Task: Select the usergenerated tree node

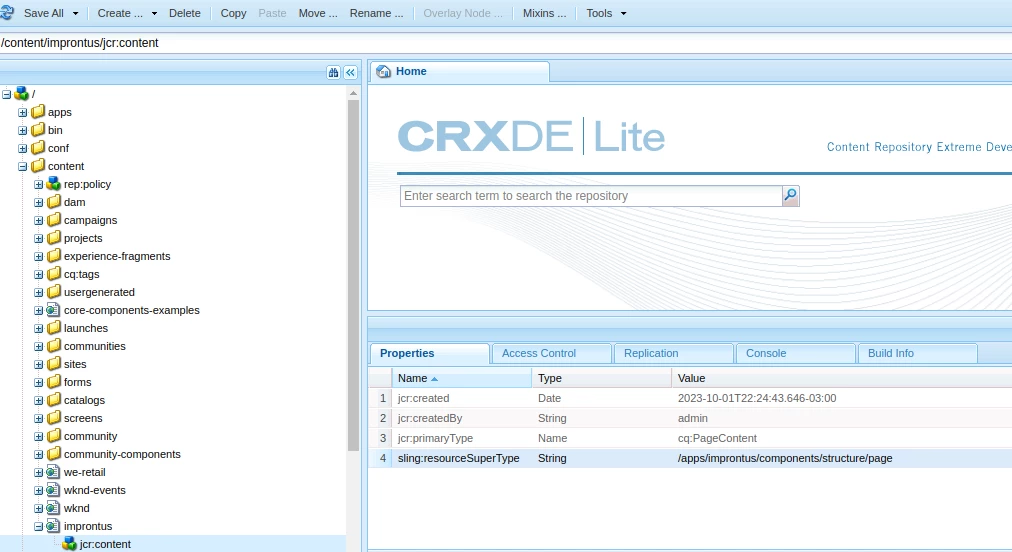Action: pos(99,292)
